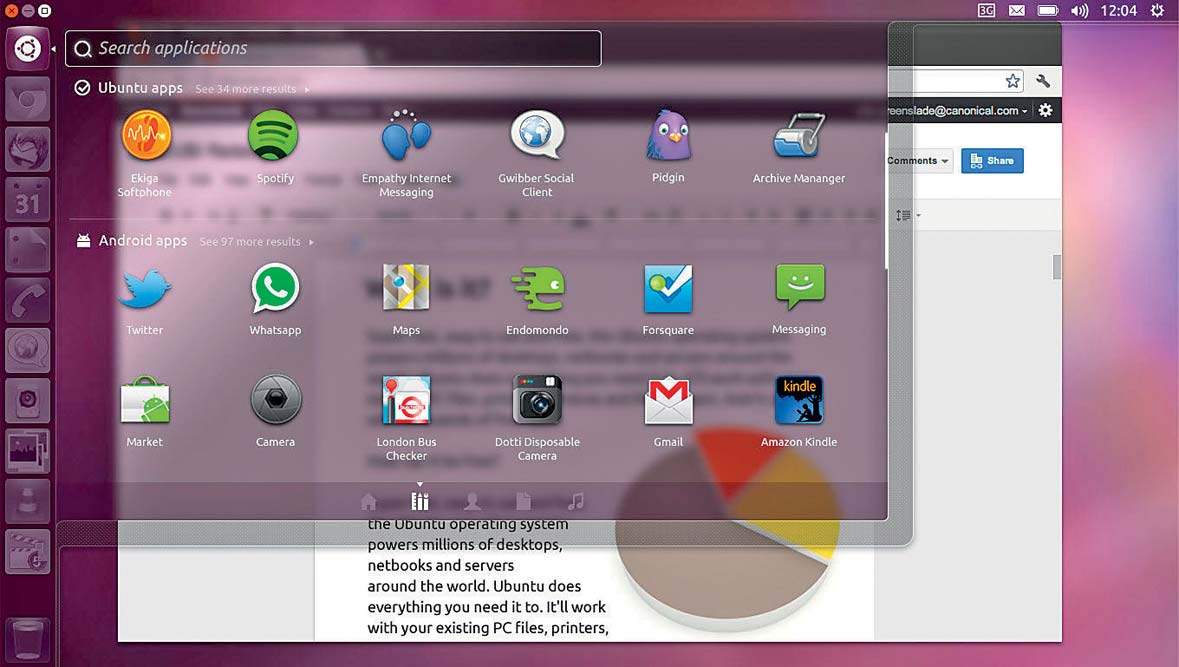This screenshot has width=1179, height=667.
Task: Open the Maps Android app
Action: pos(406,288)
